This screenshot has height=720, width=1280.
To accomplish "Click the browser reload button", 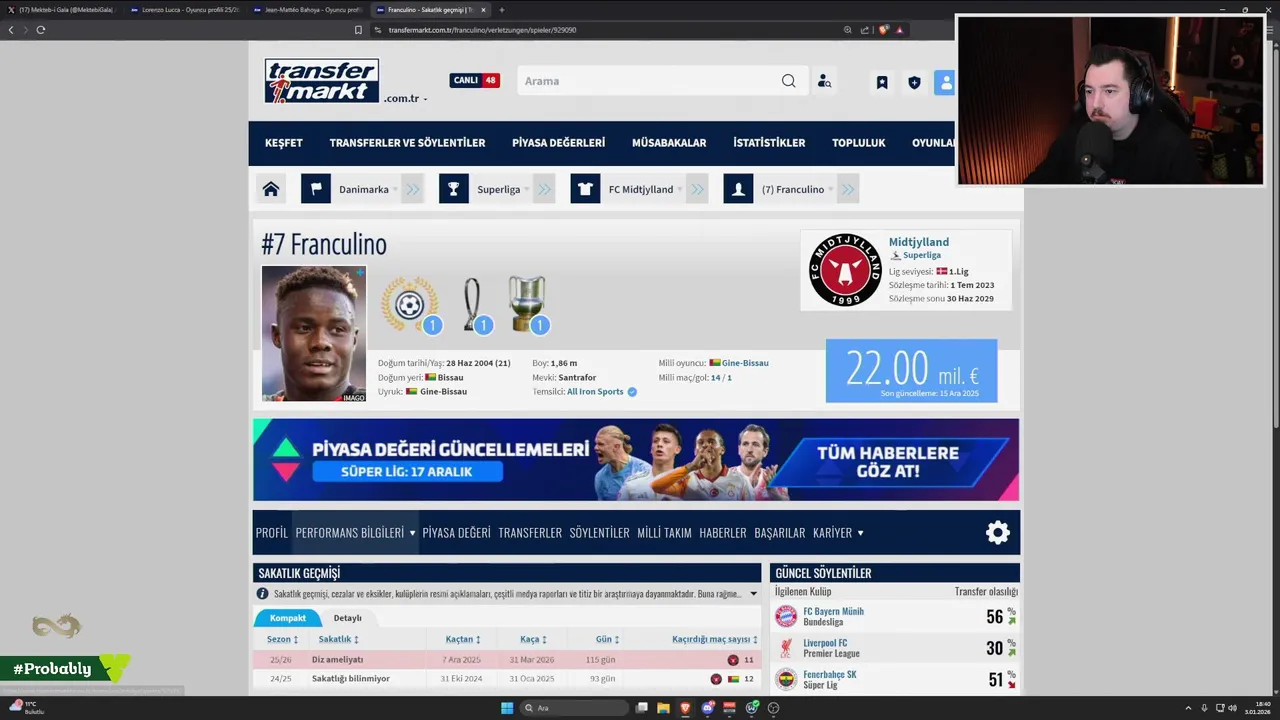I will (x=40, y=30).
